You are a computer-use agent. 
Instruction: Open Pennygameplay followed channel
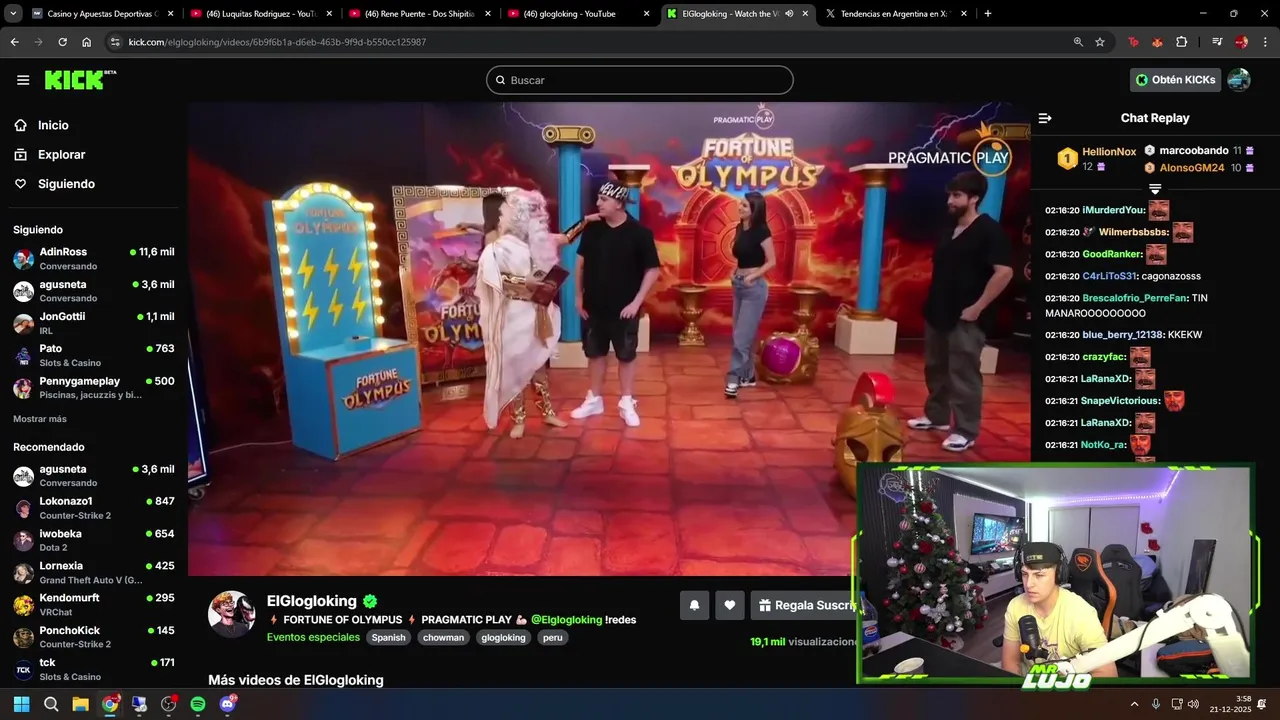(94, 387)
